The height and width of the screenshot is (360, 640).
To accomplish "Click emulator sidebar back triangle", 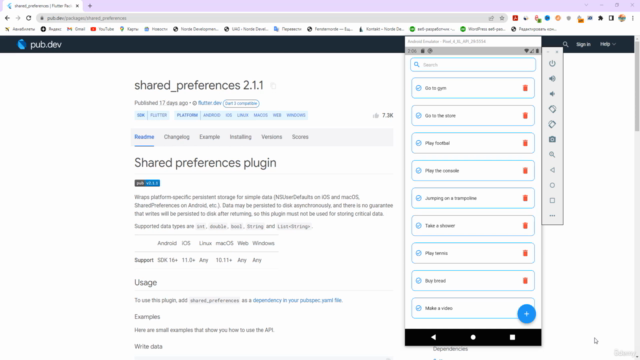I will pos(552,170).
